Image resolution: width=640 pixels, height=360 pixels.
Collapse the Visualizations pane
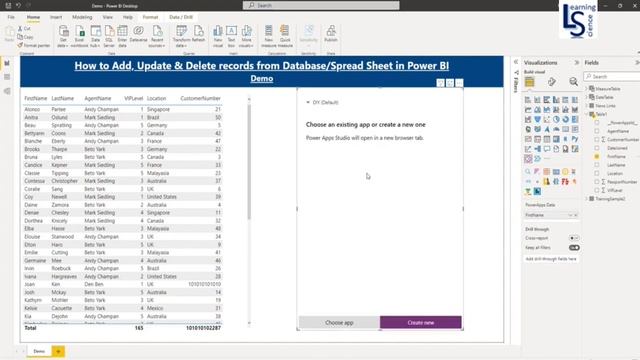pos(577,62)
